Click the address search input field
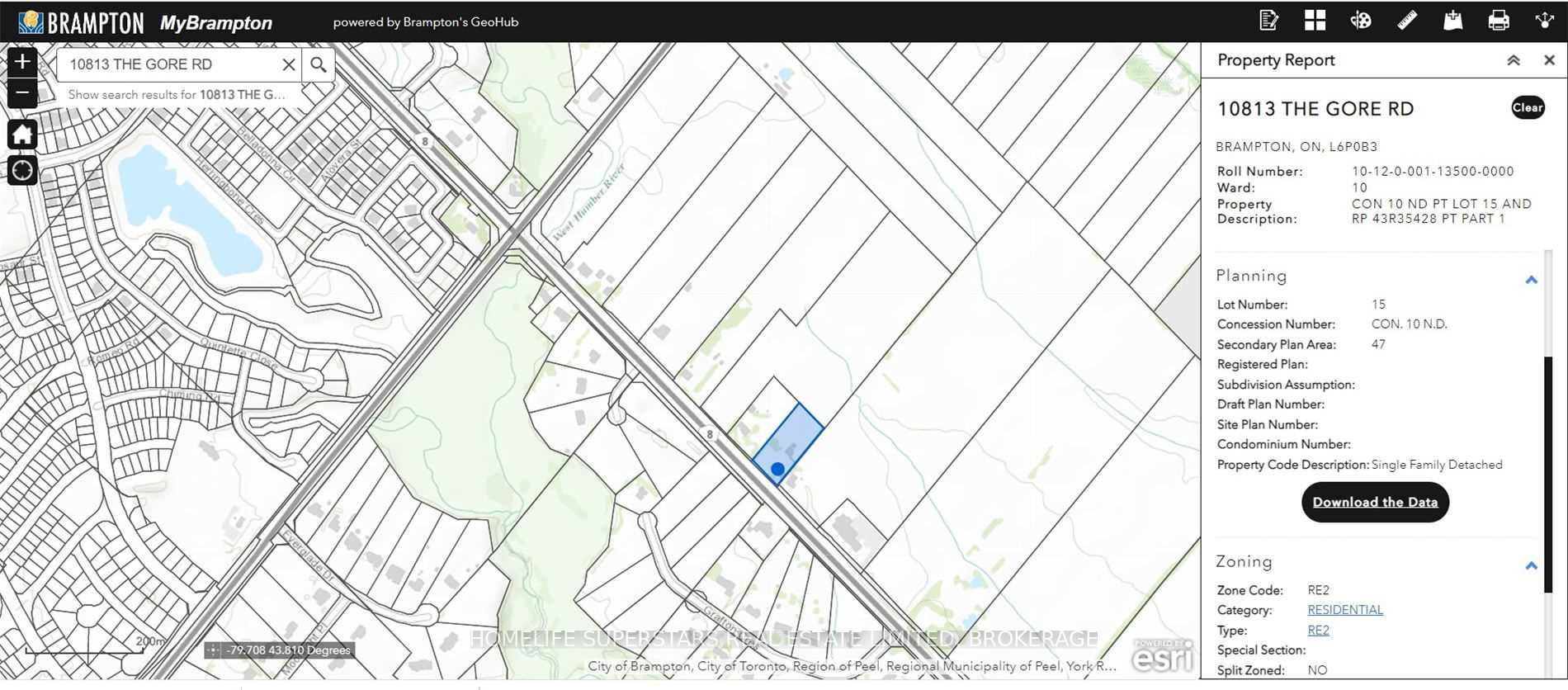 (169, 64)
